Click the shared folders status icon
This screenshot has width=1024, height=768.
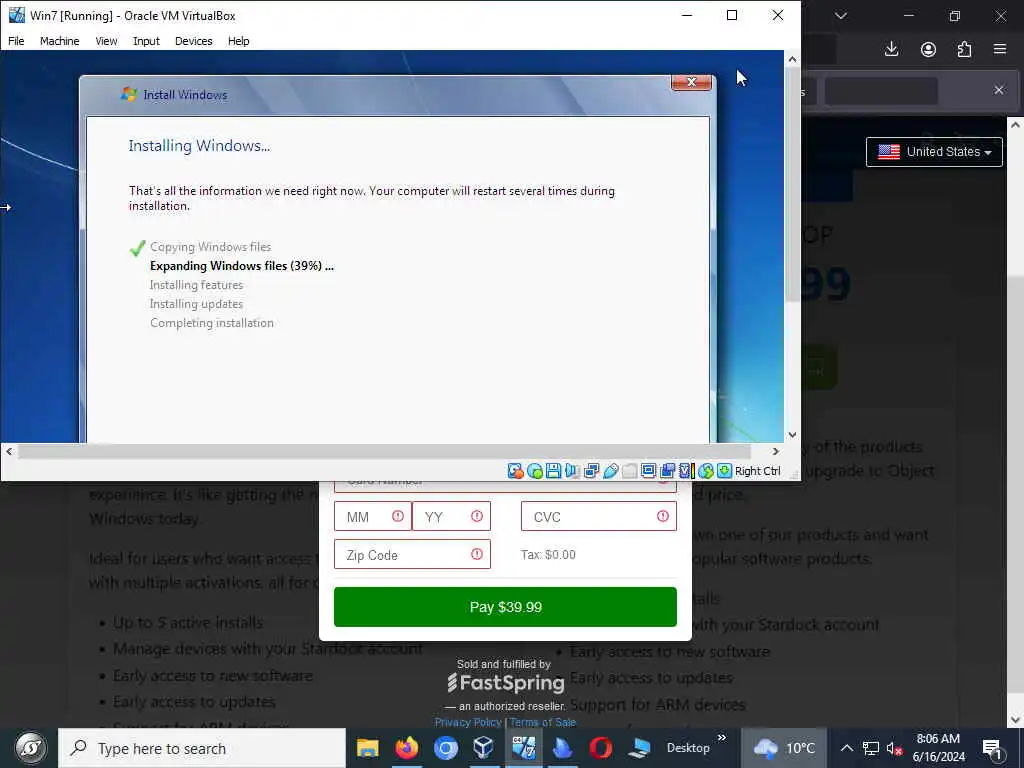[x=630, y=471]
